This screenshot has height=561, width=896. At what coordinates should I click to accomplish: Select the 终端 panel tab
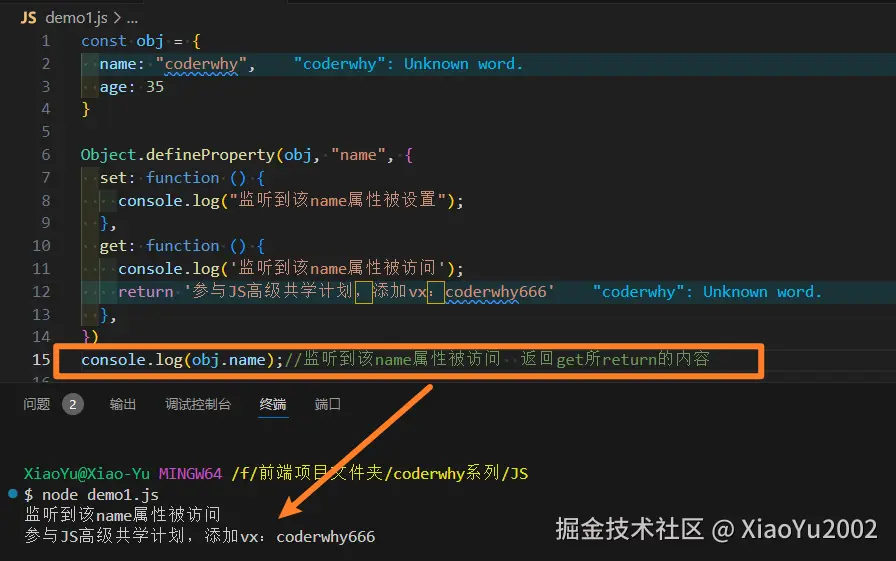click(273, 404)
